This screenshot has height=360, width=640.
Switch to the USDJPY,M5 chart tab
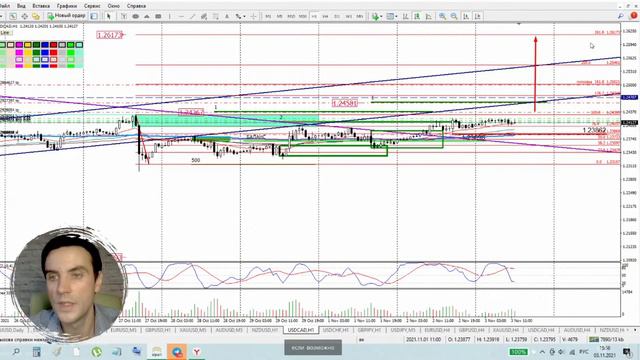[403, 330]
